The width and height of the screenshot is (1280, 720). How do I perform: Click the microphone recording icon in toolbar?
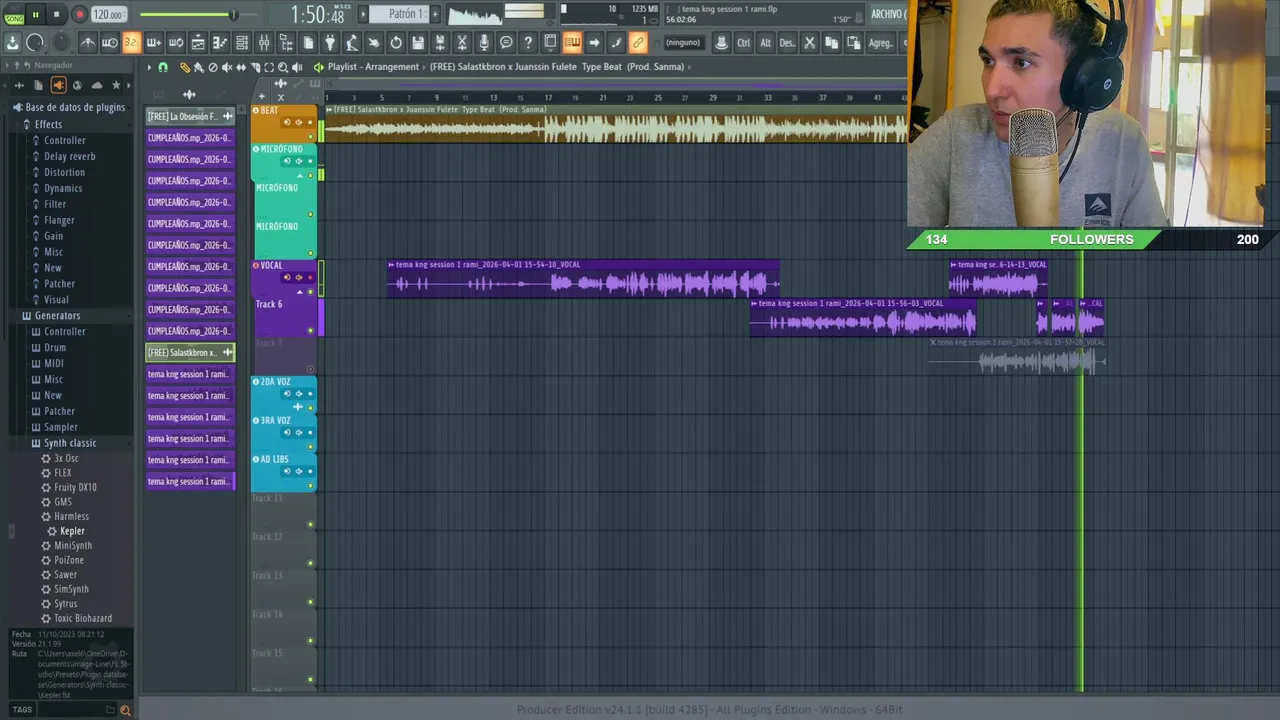pos(484,42)
